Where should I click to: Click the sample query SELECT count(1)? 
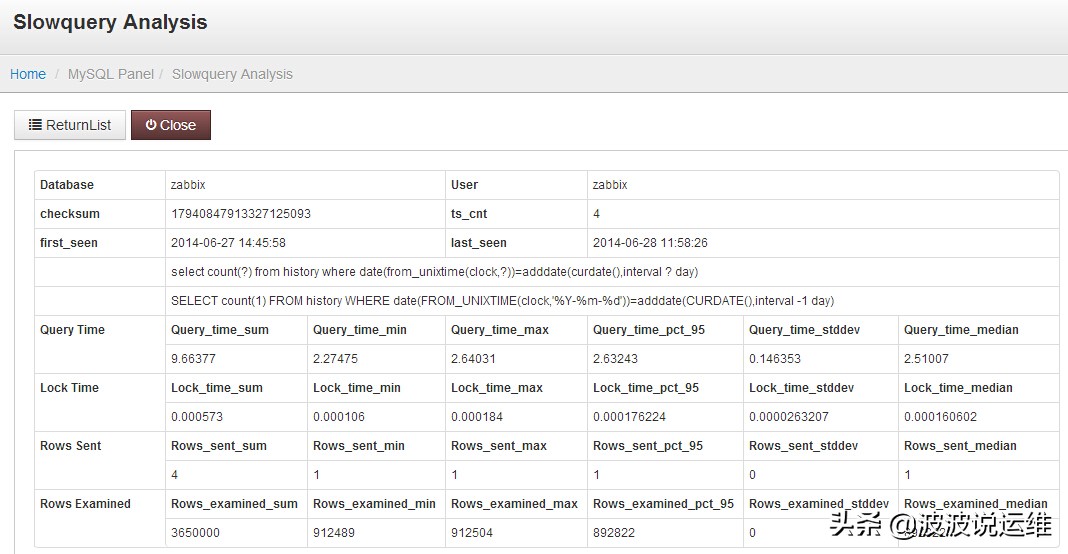point(502,301)
